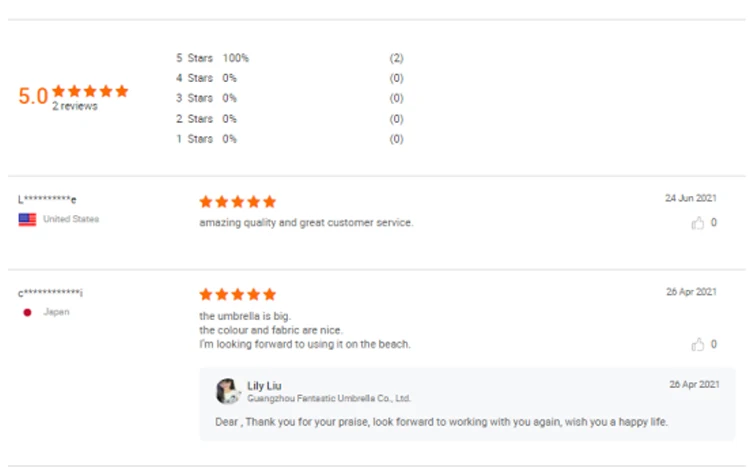
Task: Click the thumbs-up icon on the United States review
Action: pos(698,223)
